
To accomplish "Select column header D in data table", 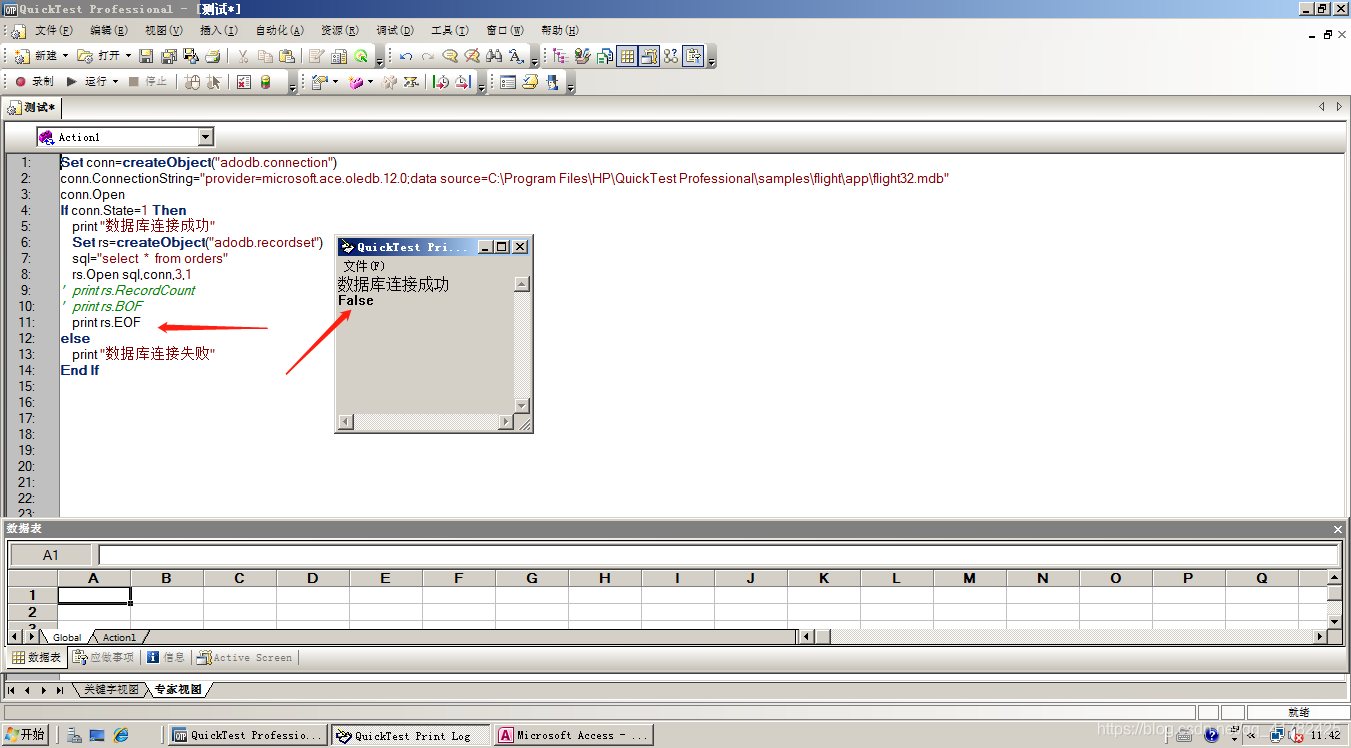I will click(313, 578).
